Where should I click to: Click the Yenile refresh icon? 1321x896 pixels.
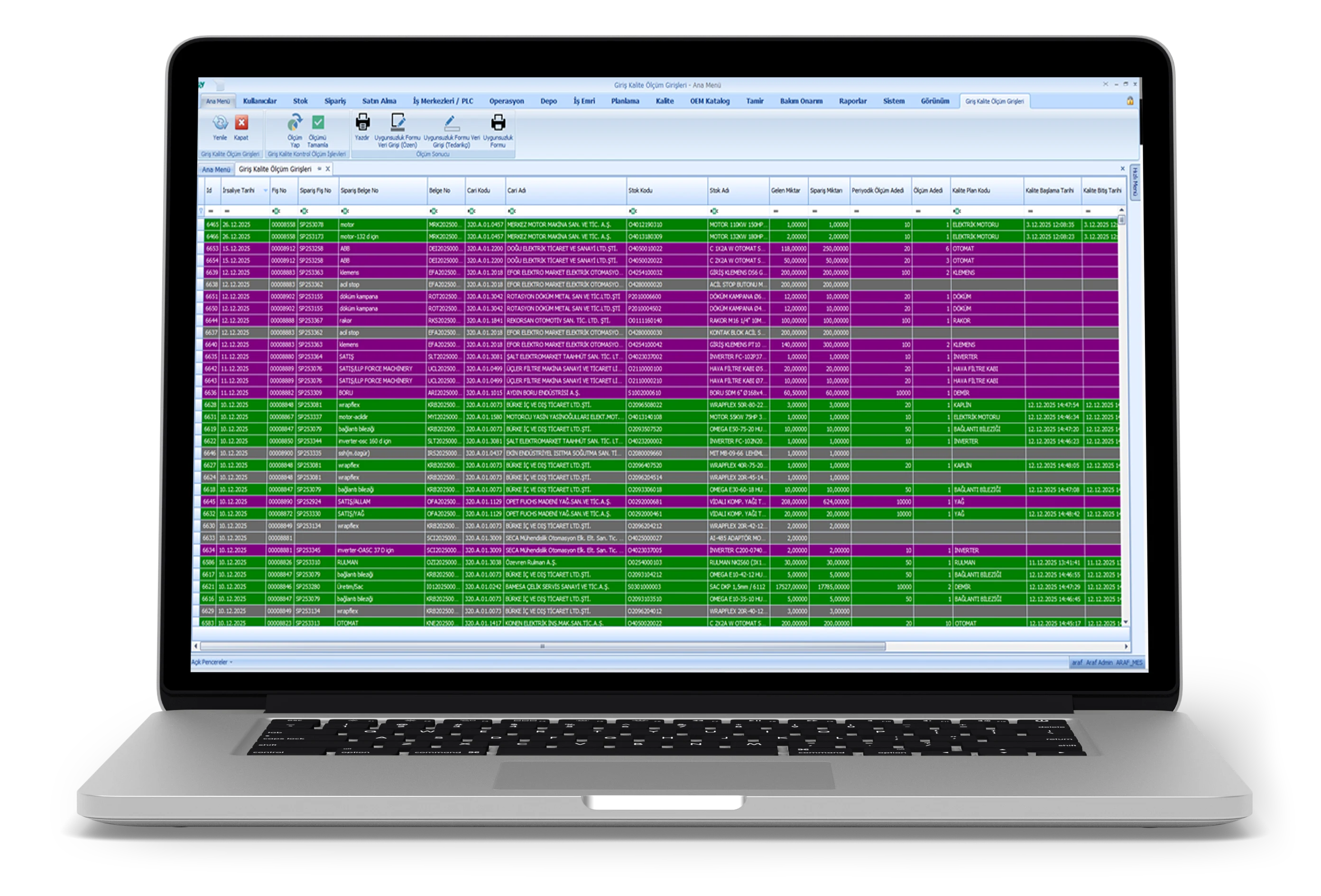(220, 123)
